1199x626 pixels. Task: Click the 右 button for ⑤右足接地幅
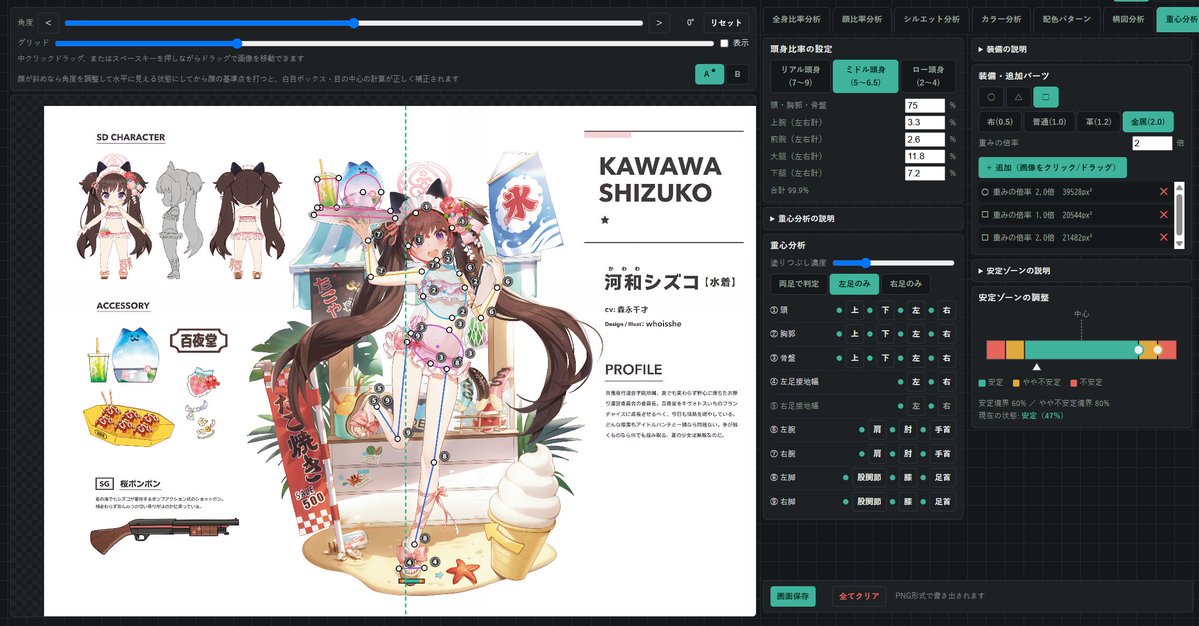(x=947, y=406)
